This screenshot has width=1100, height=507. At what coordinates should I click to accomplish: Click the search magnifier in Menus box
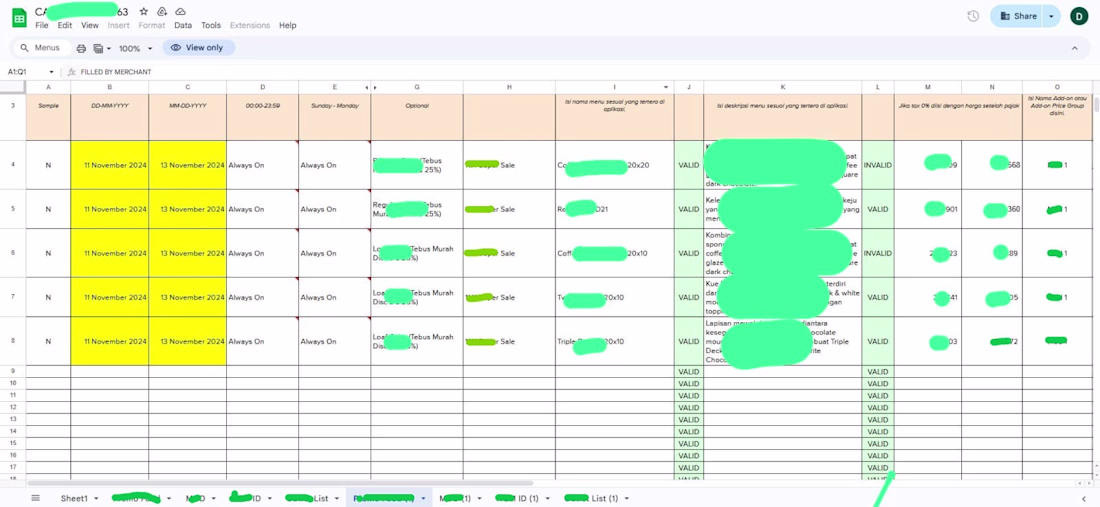point(25,48)
